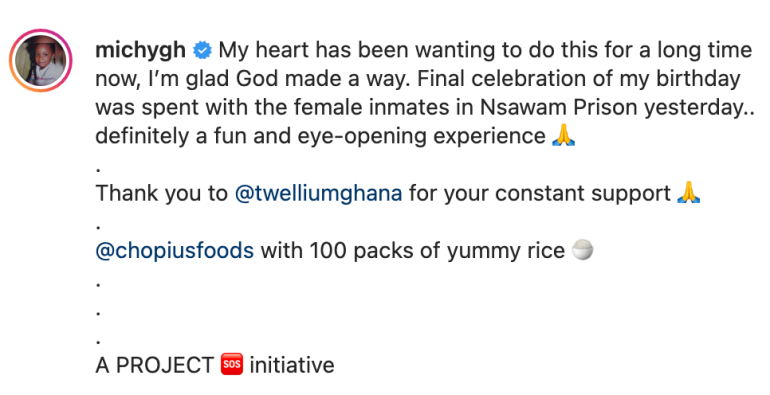Open the michygh profile picture

(41, 60)
